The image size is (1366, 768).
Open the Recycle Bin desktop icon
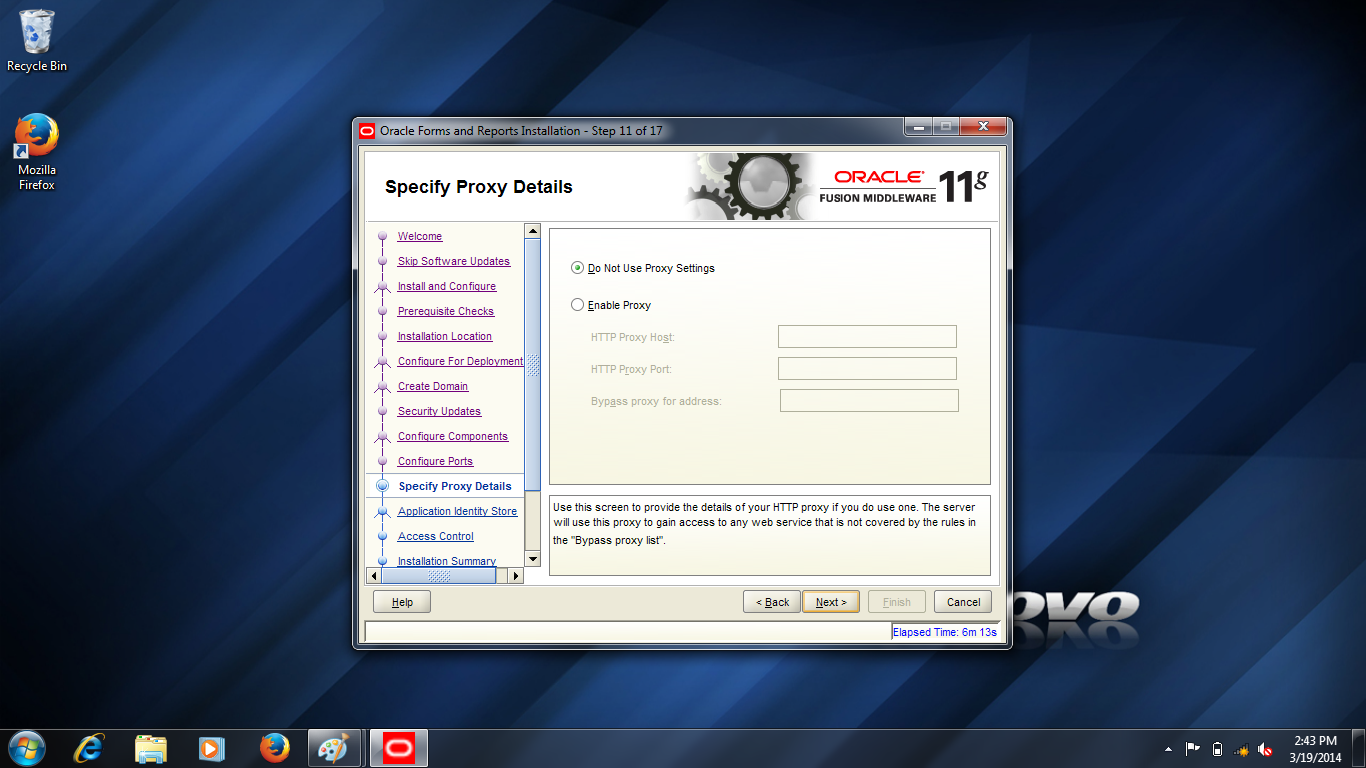pyautogui.click(x=37, y=40)
